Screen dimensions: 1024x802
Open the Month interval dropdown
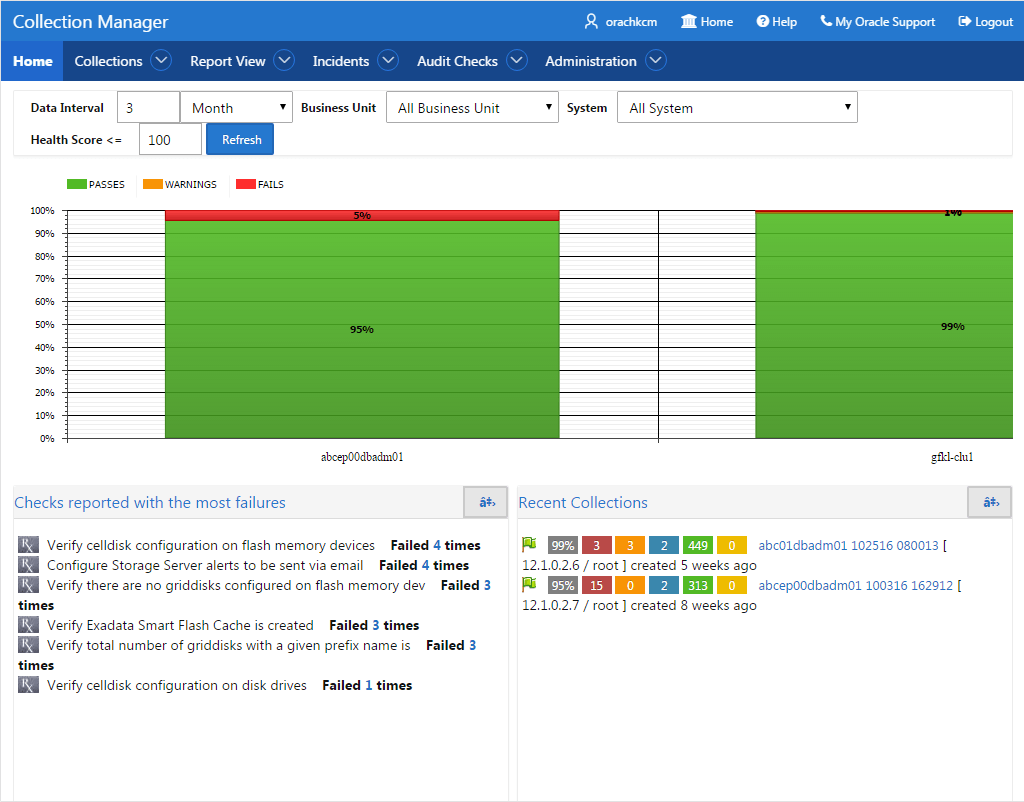[236, 108]
